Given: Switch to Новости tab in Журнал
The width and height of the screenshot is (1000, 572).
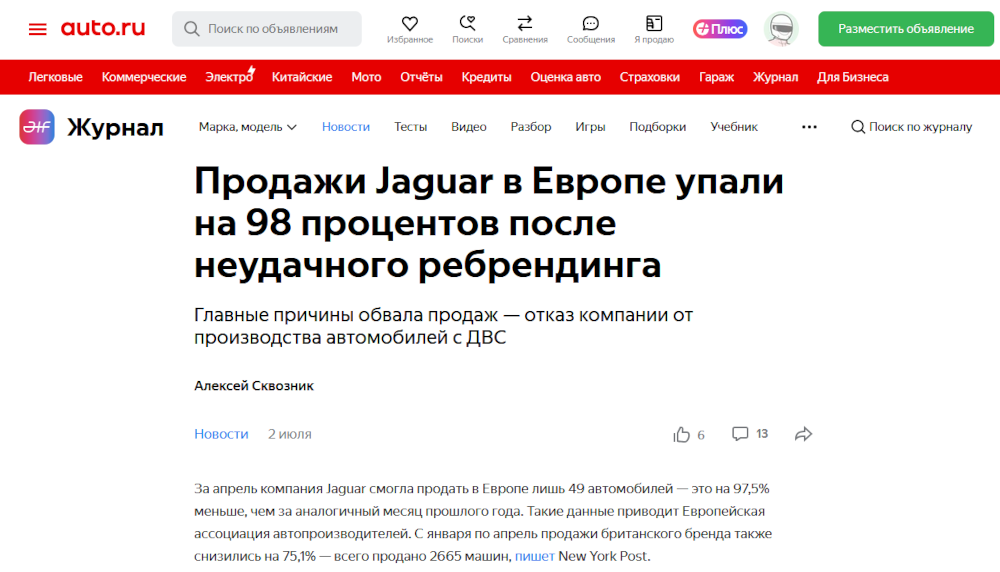Looking at the screenshot, I should (x=346, y=127).
